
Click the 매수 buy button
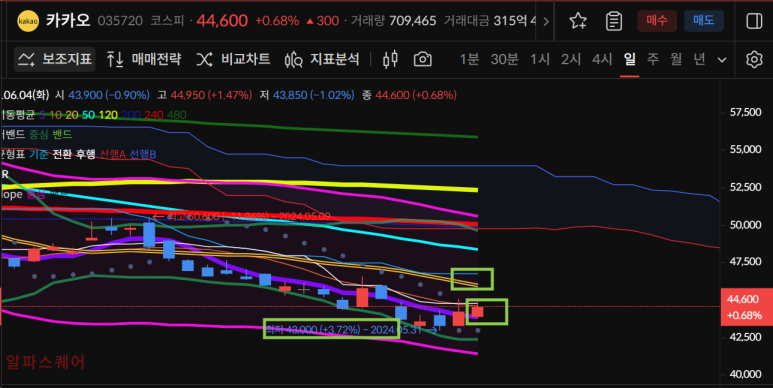tap(657, 21)
